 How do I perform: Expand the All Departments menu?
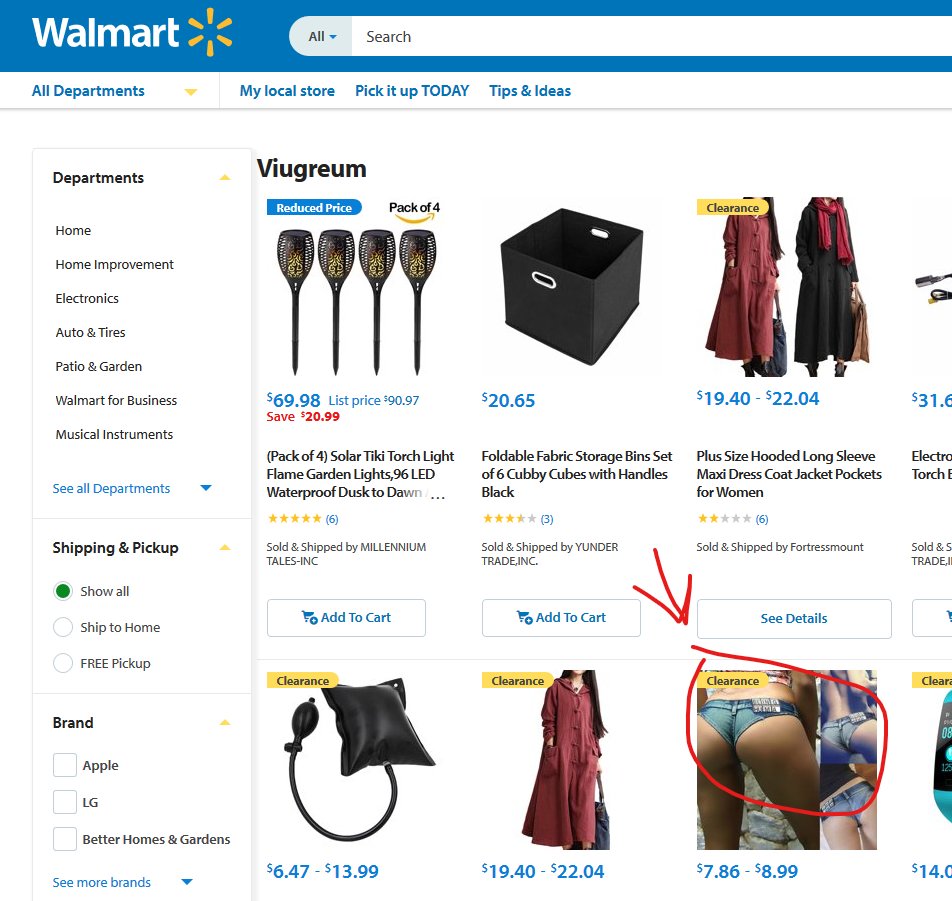coord(114,91)
